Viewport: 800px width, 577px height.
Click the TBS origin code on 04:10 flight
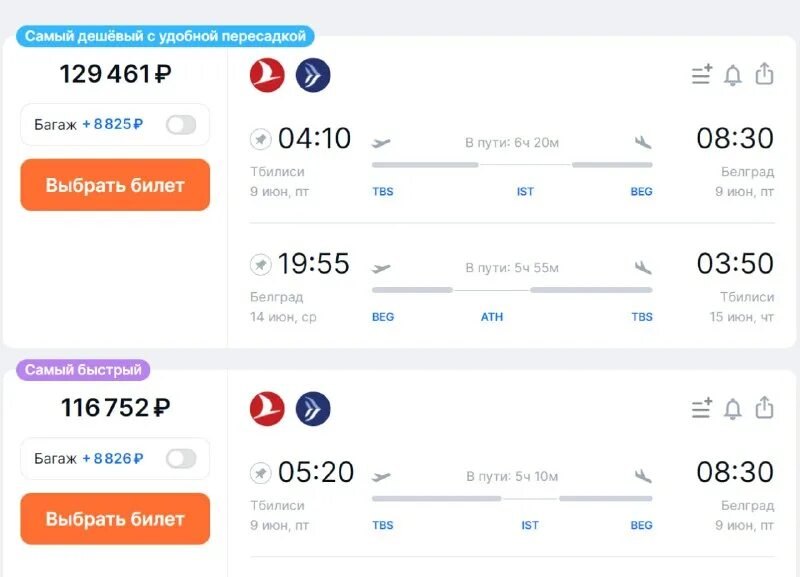click(x=382, y=192)
